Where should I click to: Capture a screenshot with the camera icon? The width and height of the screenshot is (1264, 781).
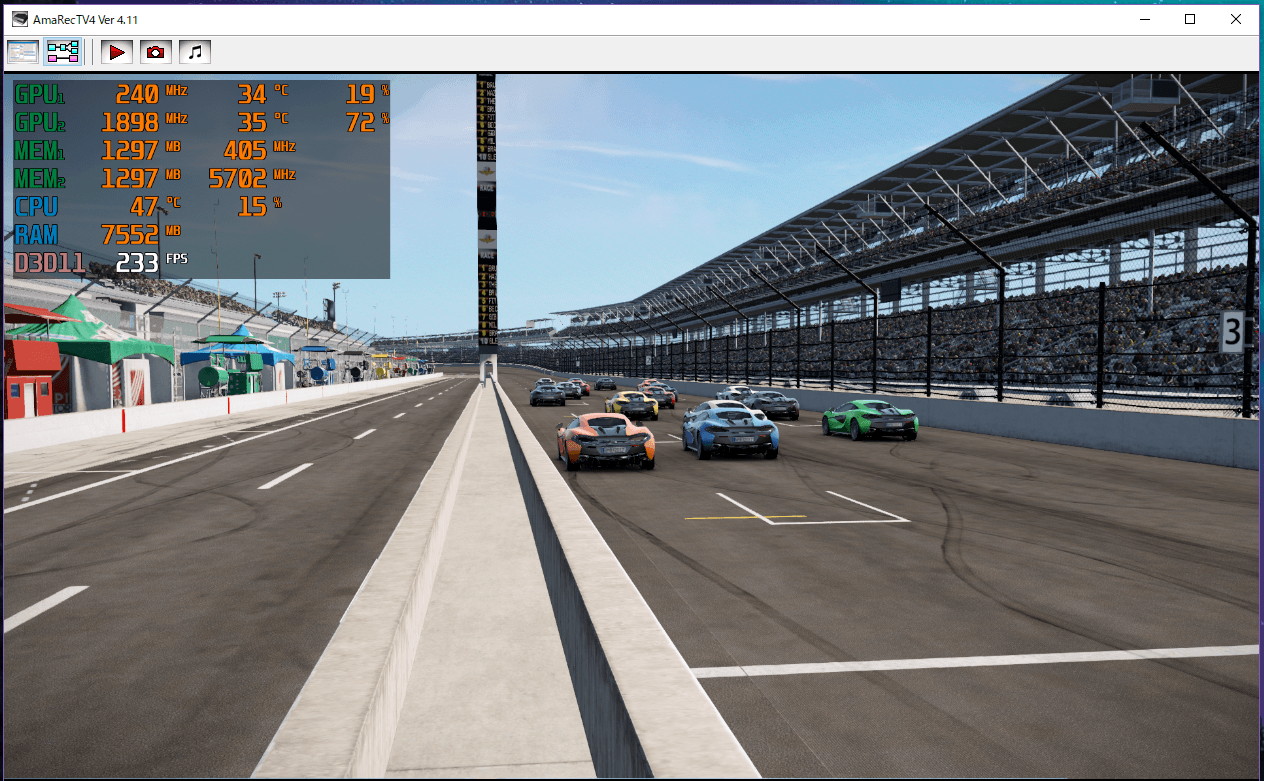pyautogui.click(x=155, y=52)
